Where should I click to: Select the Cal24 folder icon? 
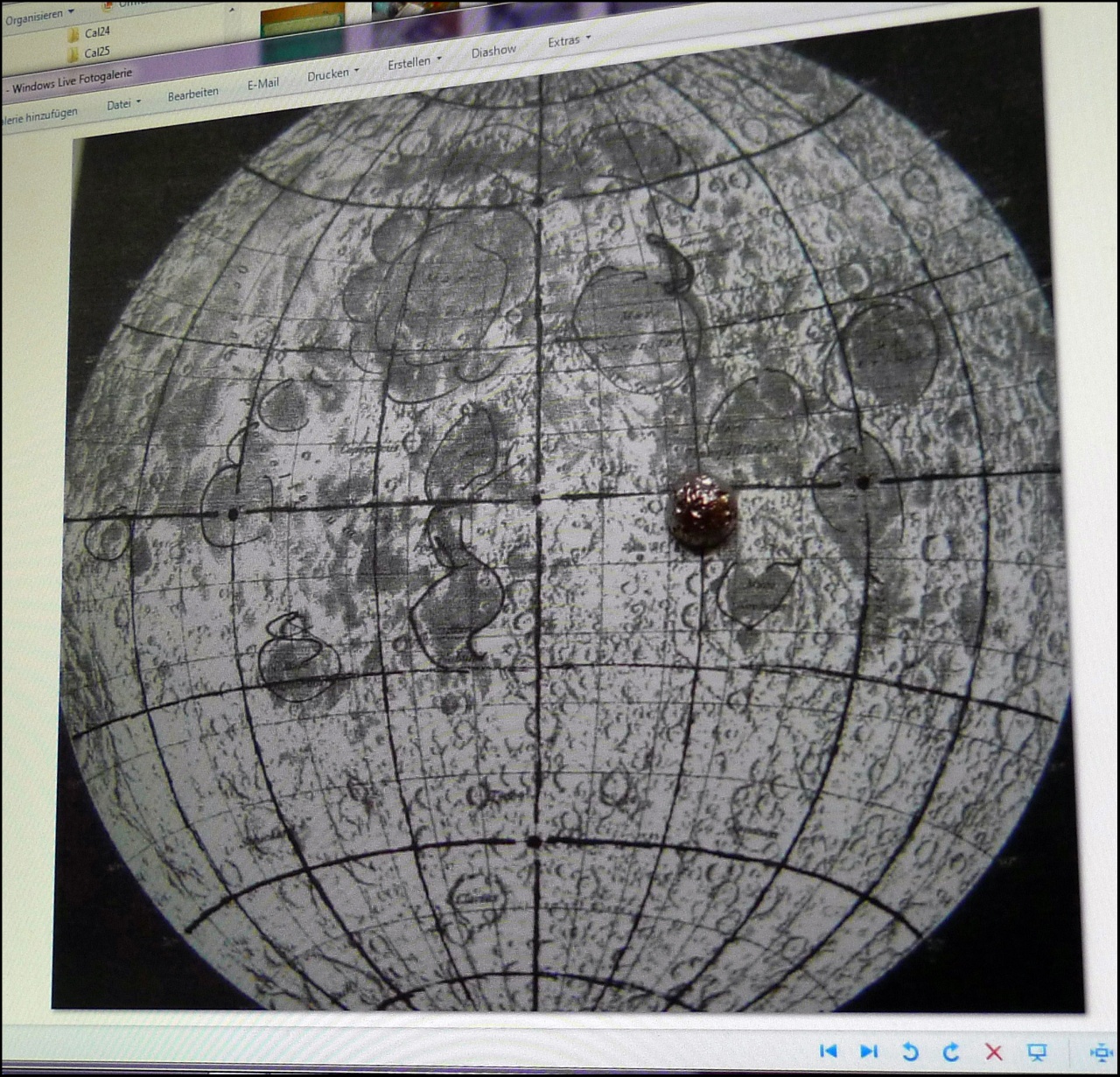click(x=73, y=35)
